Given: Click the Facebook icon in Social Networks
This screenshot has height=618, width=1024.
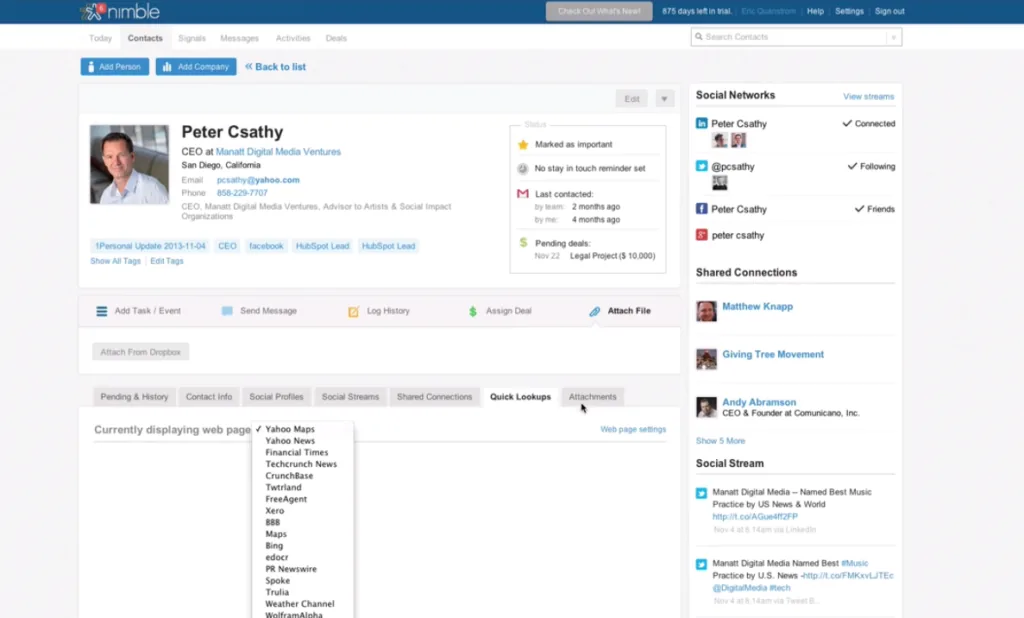Looking at the screenshot, I should [x=701, y=208].
